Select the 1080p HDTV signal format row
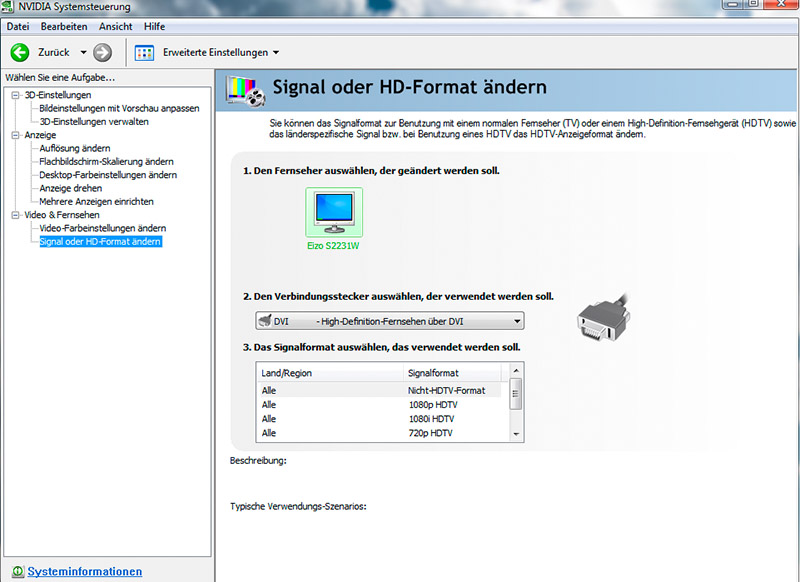The height and width of the screenshot is (582, 800). [x=431, y=405]
